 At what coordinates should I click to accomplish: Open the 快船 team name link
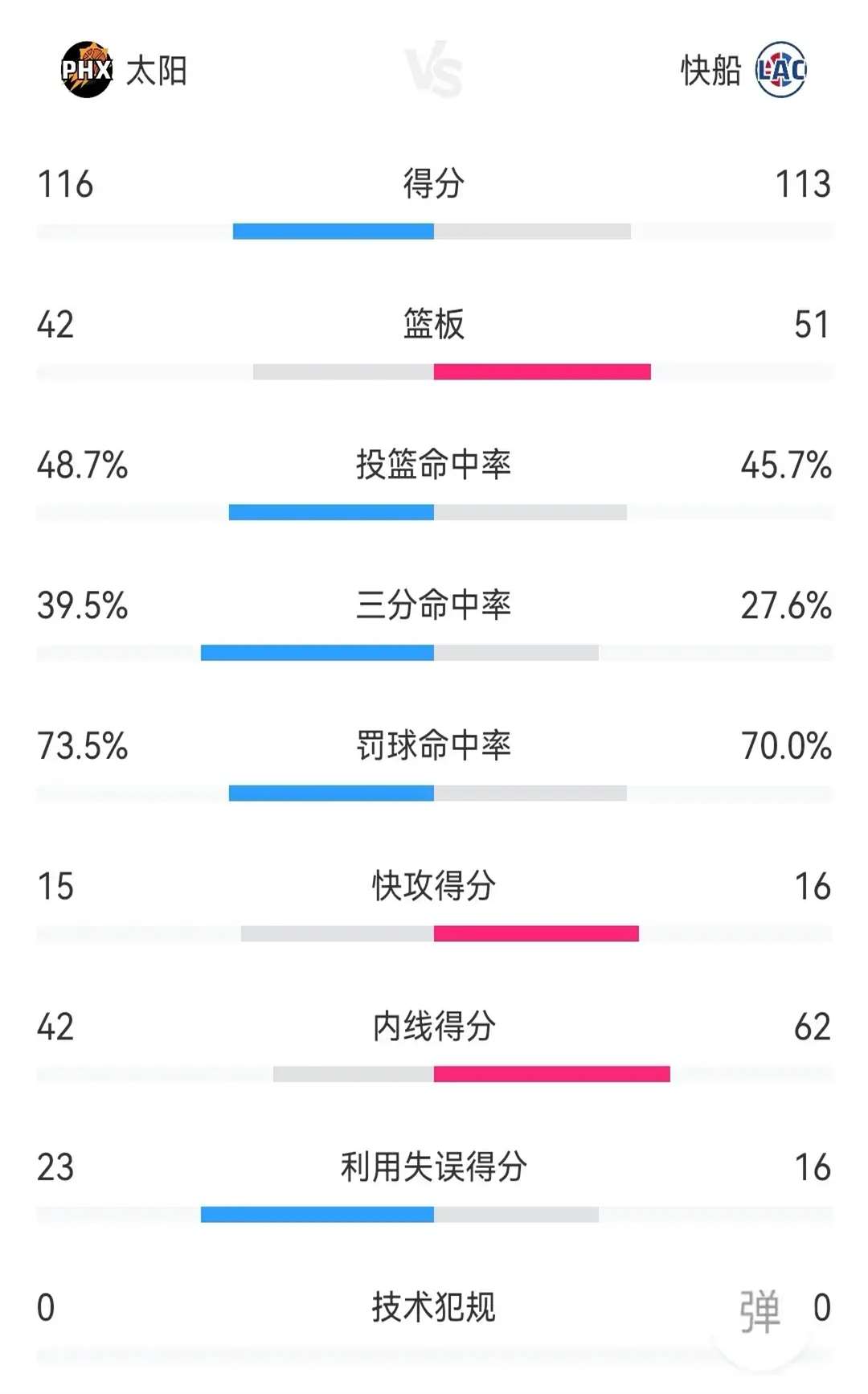[711, 71]
